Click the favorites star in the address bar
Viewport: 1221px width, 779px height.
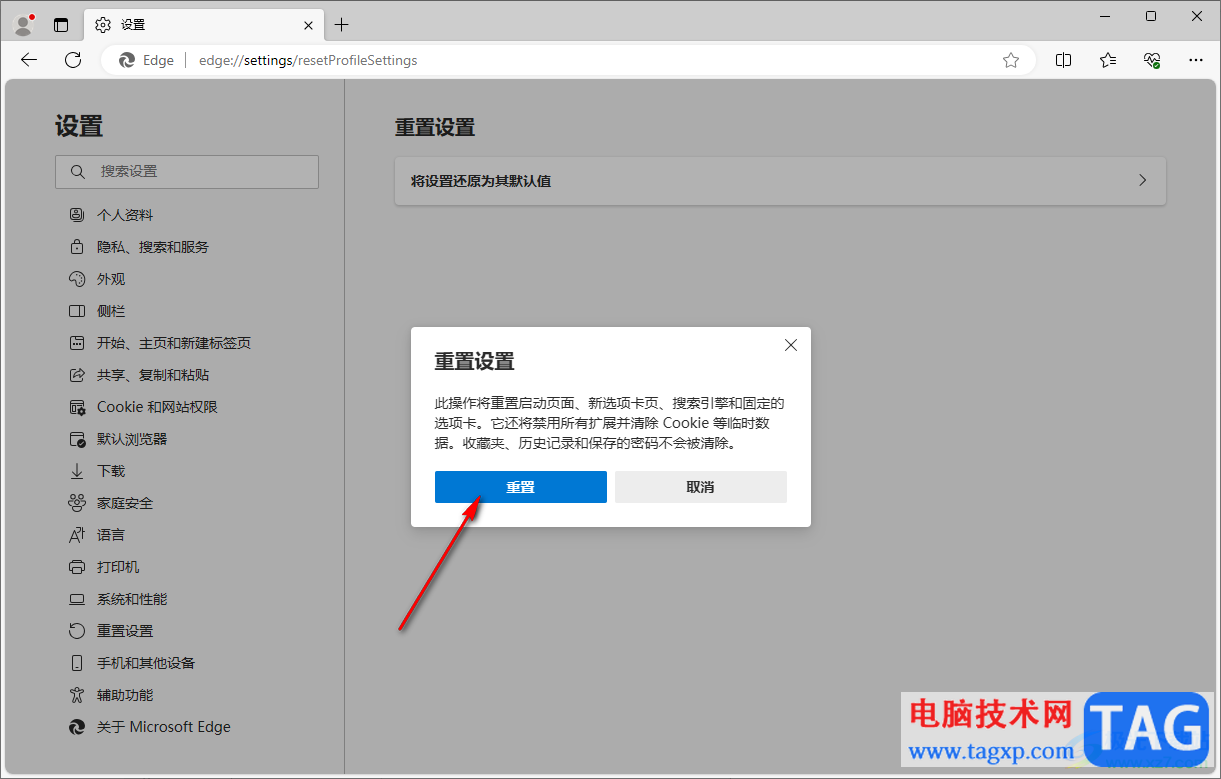click(x=1011, y=60)
